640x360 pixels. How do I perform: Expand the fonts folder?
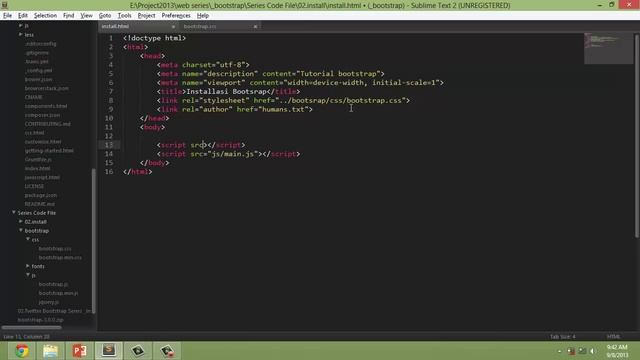point(28,266)
